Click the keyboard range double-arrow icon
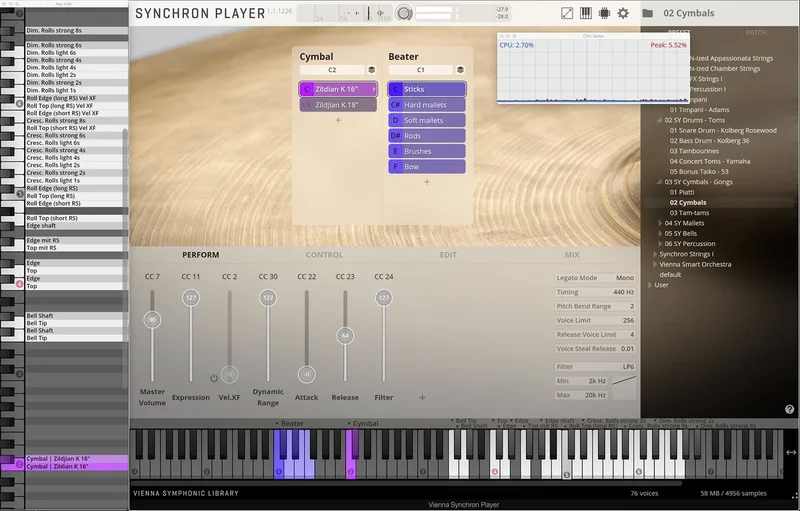 coord(791,452)
